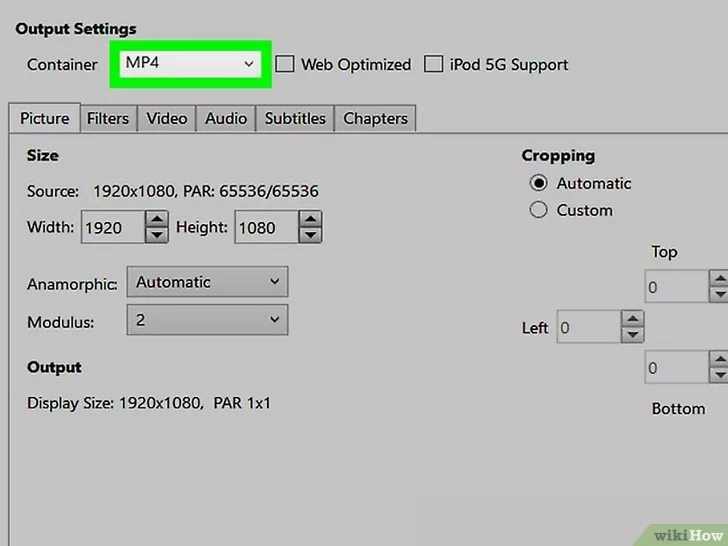Choose the Custom cropping radio button
Viewport: 728px width, 546px height.
[539, 210]
